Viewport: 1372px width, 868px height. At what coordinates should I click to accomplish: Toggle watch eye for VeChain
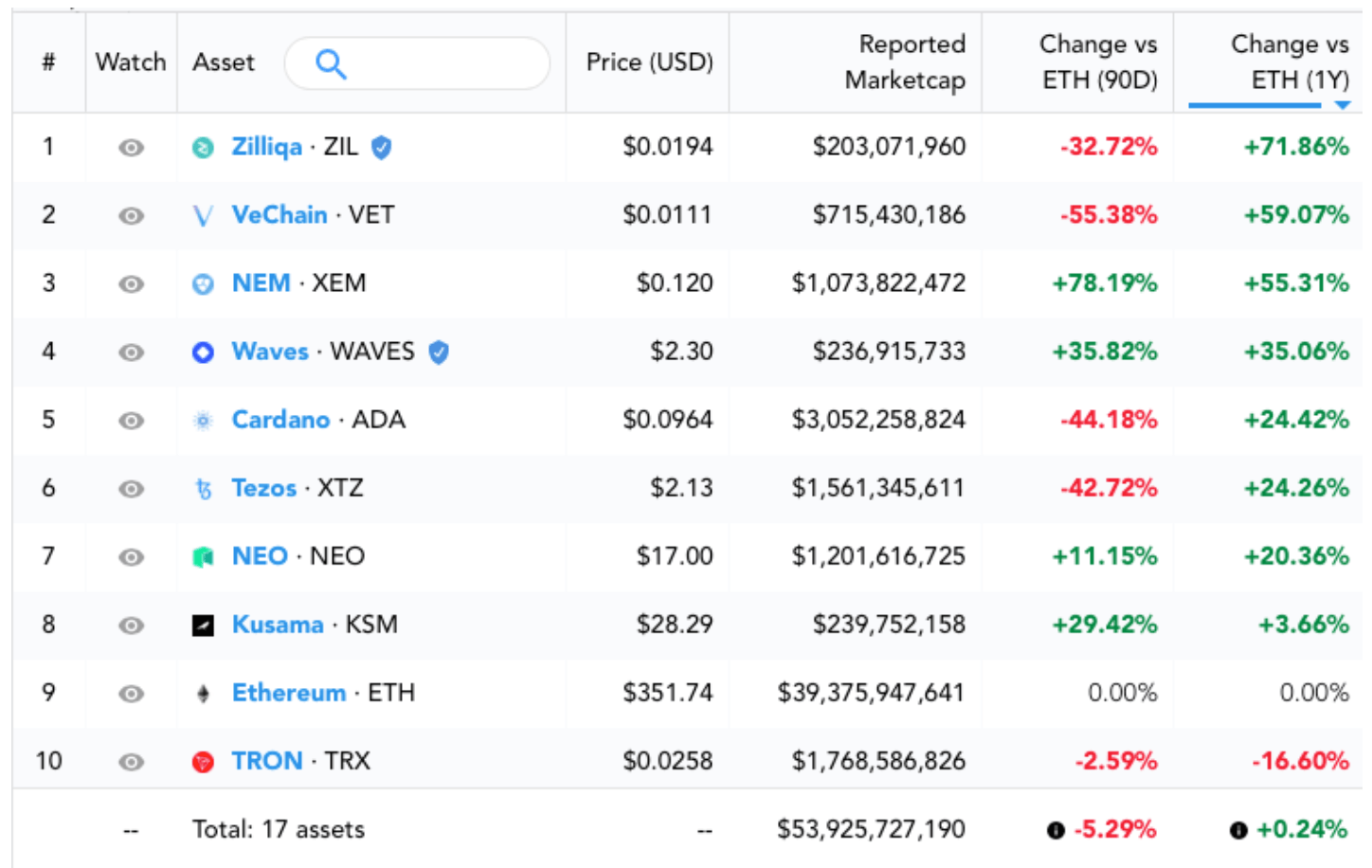(131, 216)
